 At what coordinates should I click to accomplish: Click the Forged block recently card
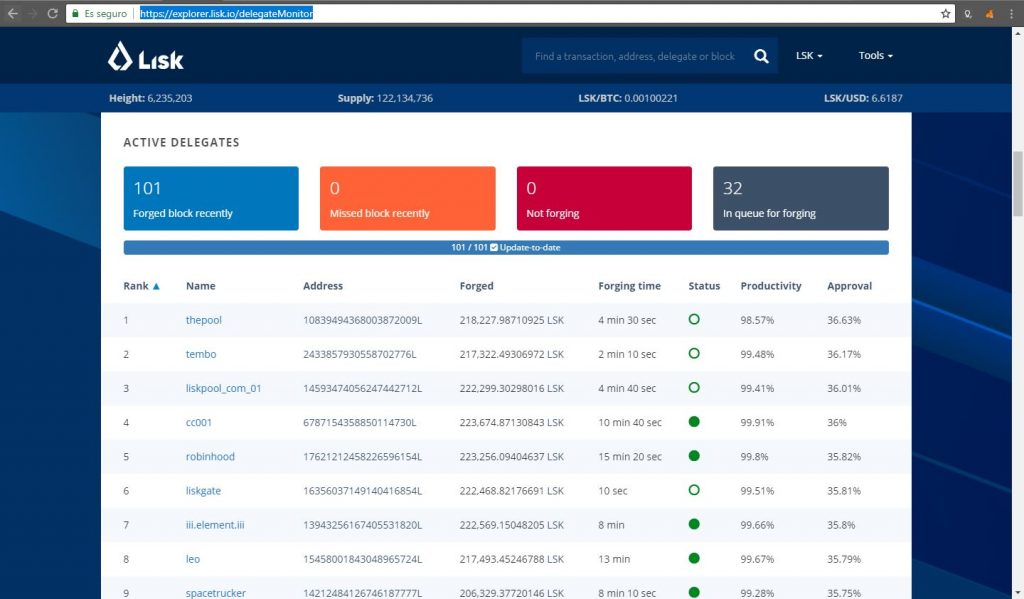pyautogui.click(x=211, y=198)
